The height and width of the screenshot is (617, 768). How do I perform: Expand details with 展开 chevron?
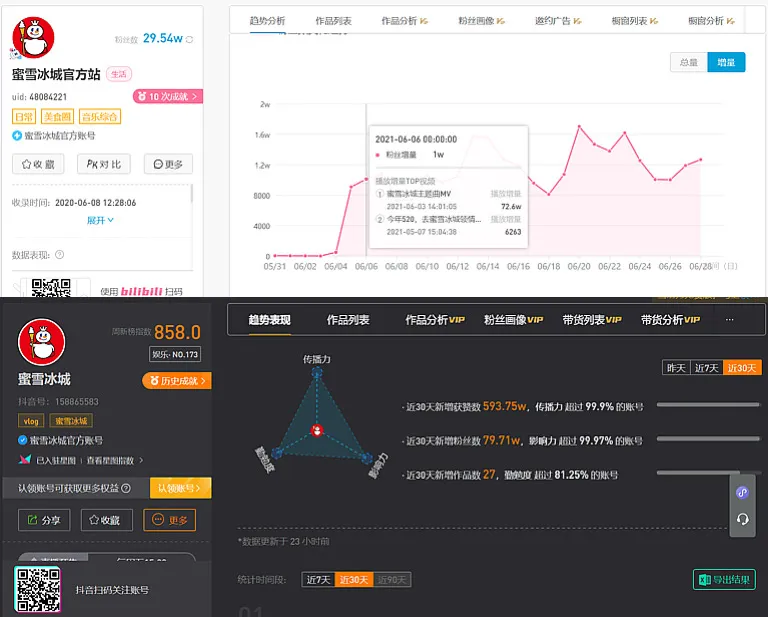pyautogui.click(x=100, y=220)
